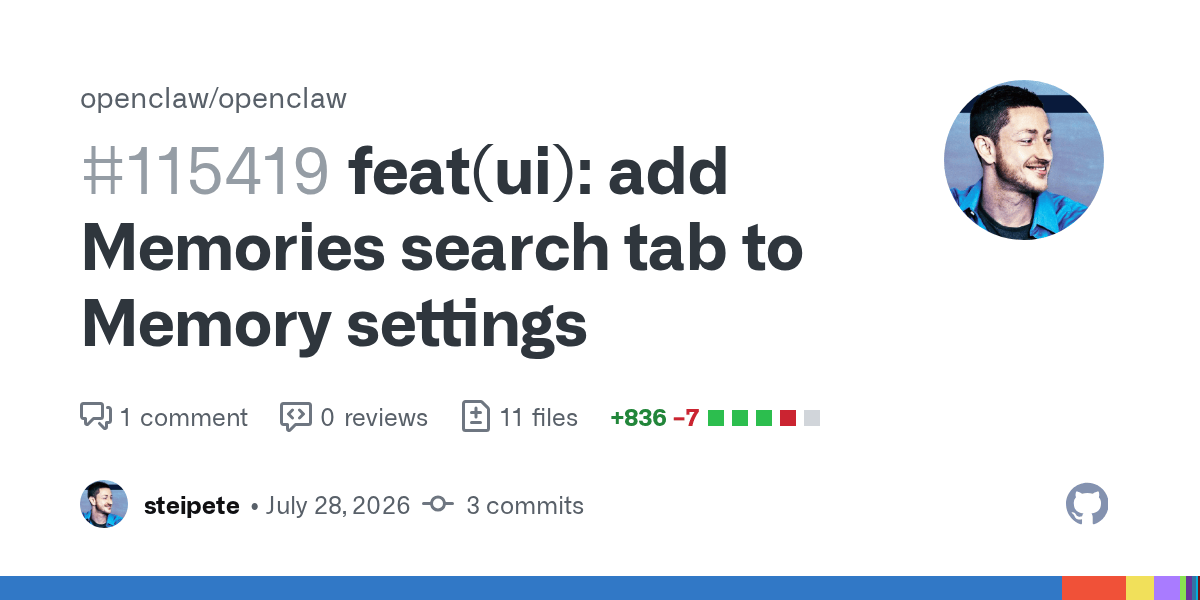Open the "11 files" label
This screenshot has height=600, width=1200.
(539, 417)
